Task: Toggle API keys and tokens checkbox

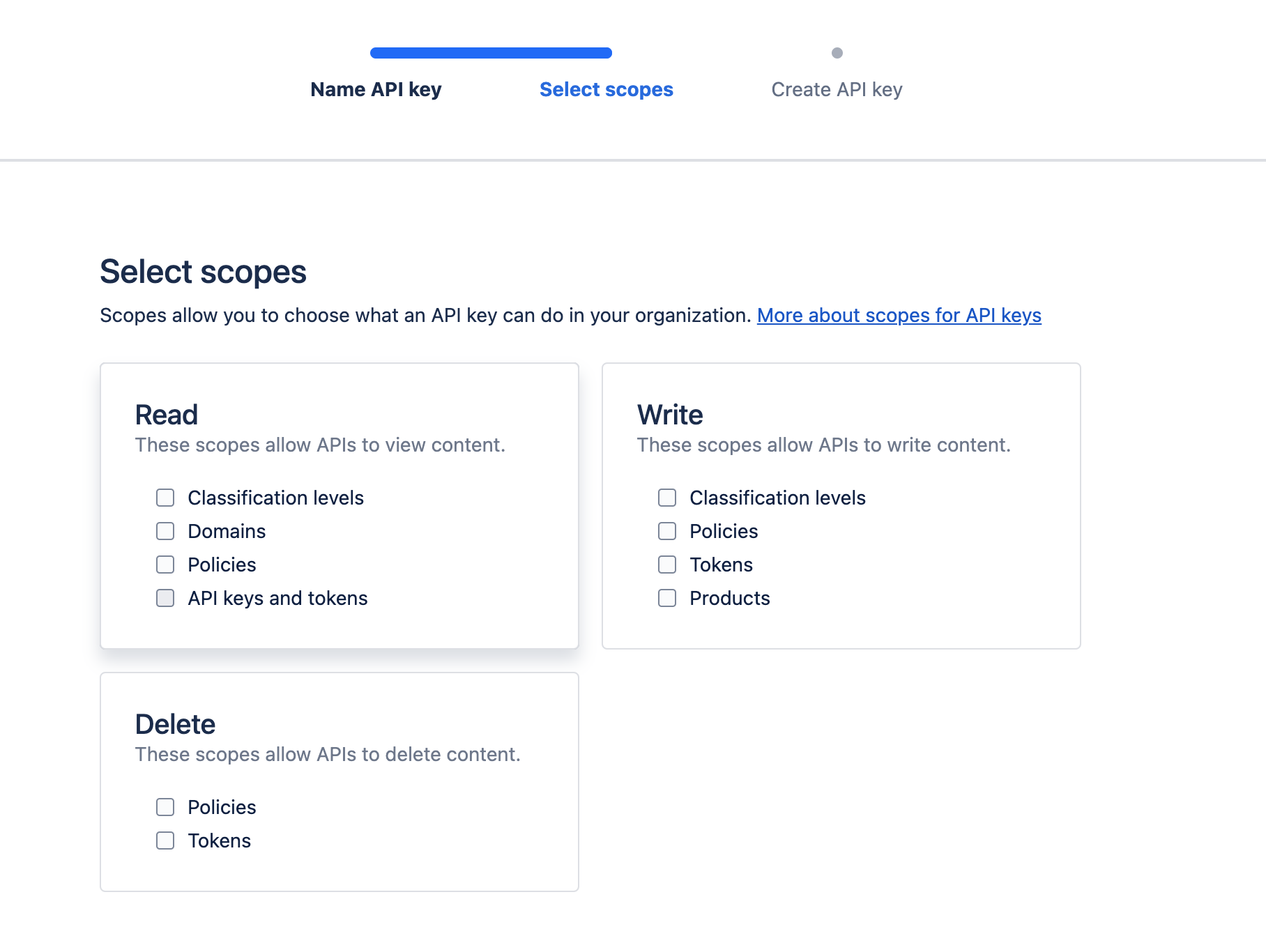Action: pyautogui.click(x=165, y=598)
